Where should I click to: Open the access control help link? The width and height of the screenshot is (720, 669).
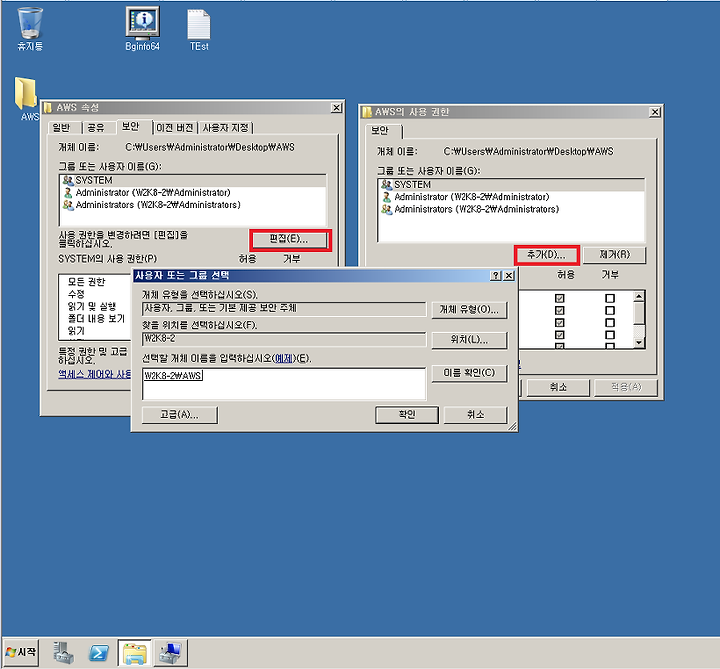tap(95, 374)
